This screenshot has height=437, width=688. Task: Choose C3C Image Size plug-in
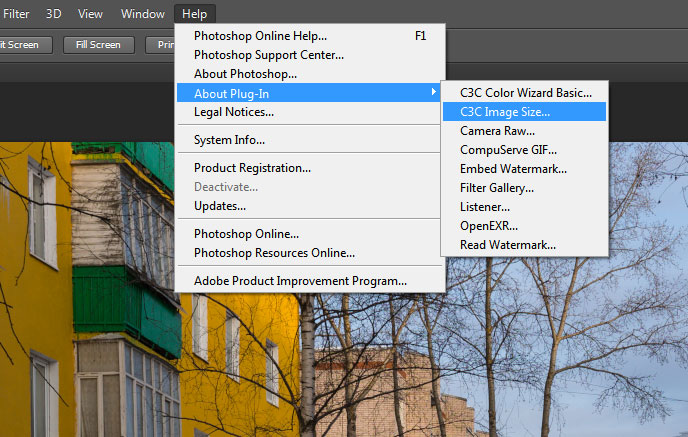click(525, 112)
